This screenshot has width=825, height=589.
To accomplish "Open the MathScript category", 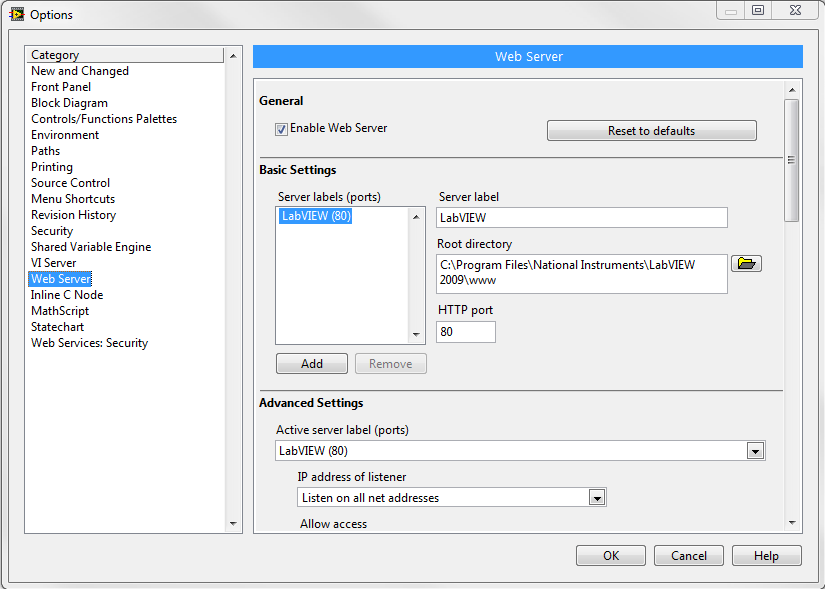I will click(x=60, y=311).
